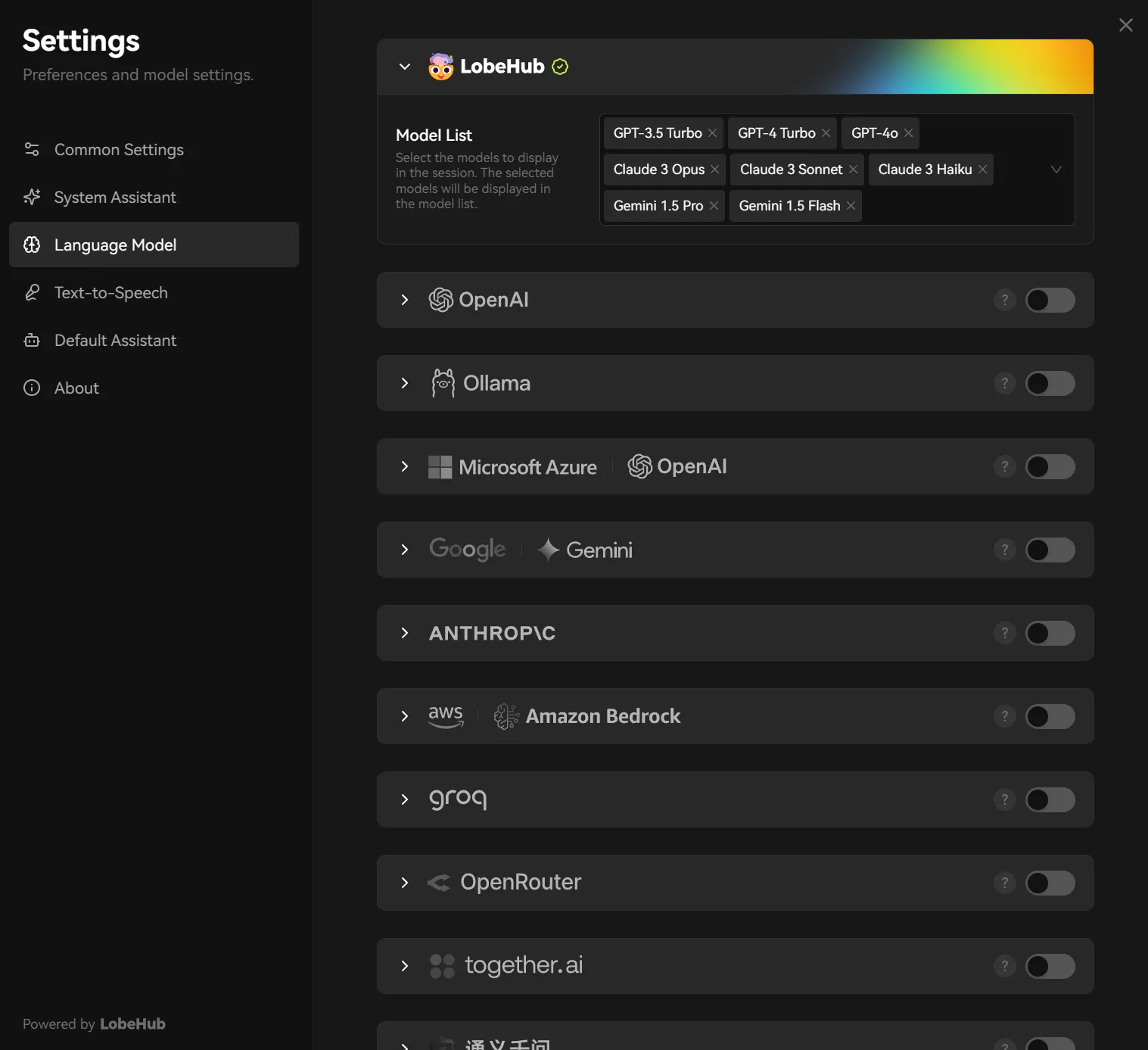This screenshot has height=1050, width=1148.
Task: Remove GPT-3.5 Turbo from model list
Action: (712, 133)
